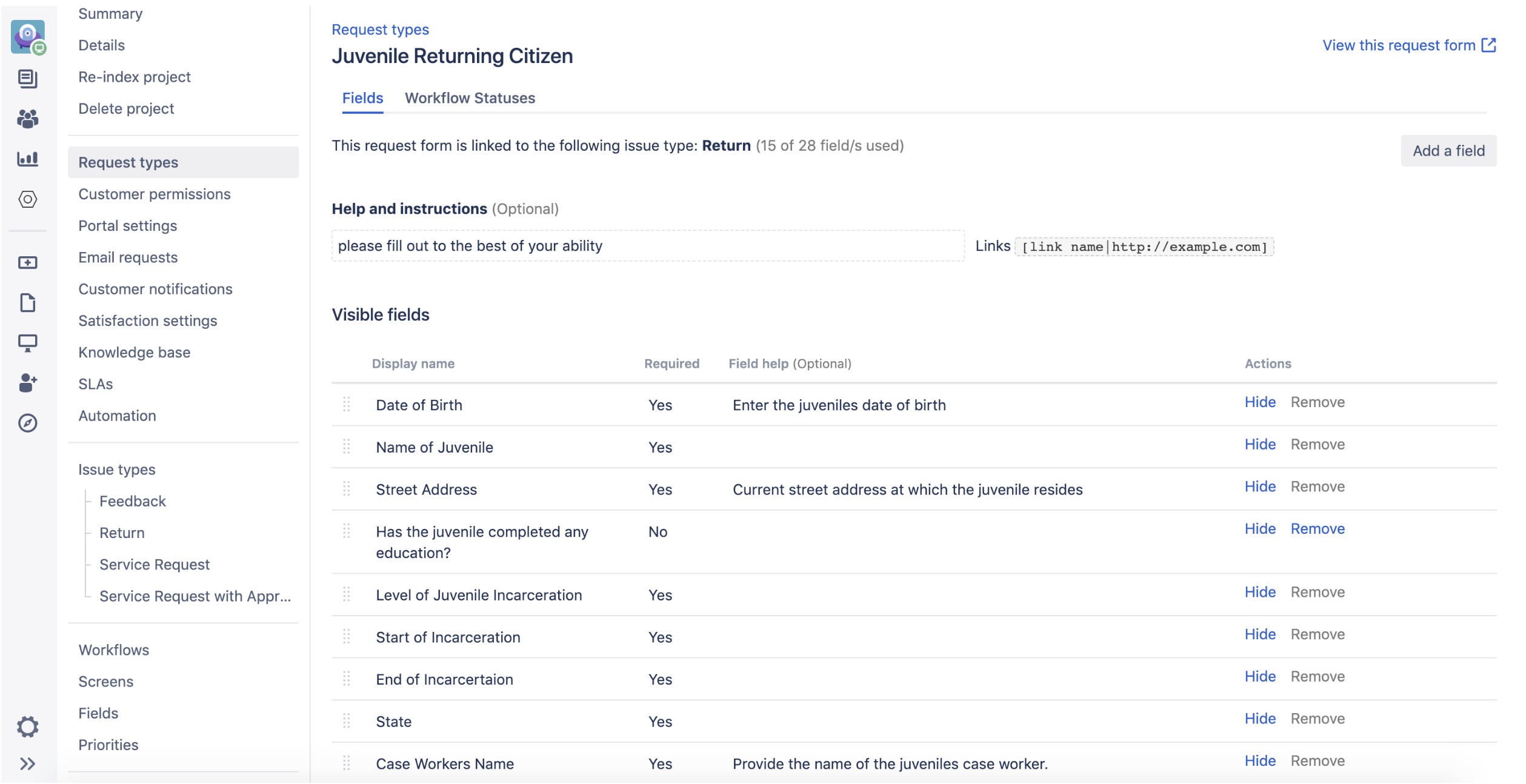Viewport: 1526px width, 784px height.
Task: Hide the State field
Action: click(x=1260, y=719)
